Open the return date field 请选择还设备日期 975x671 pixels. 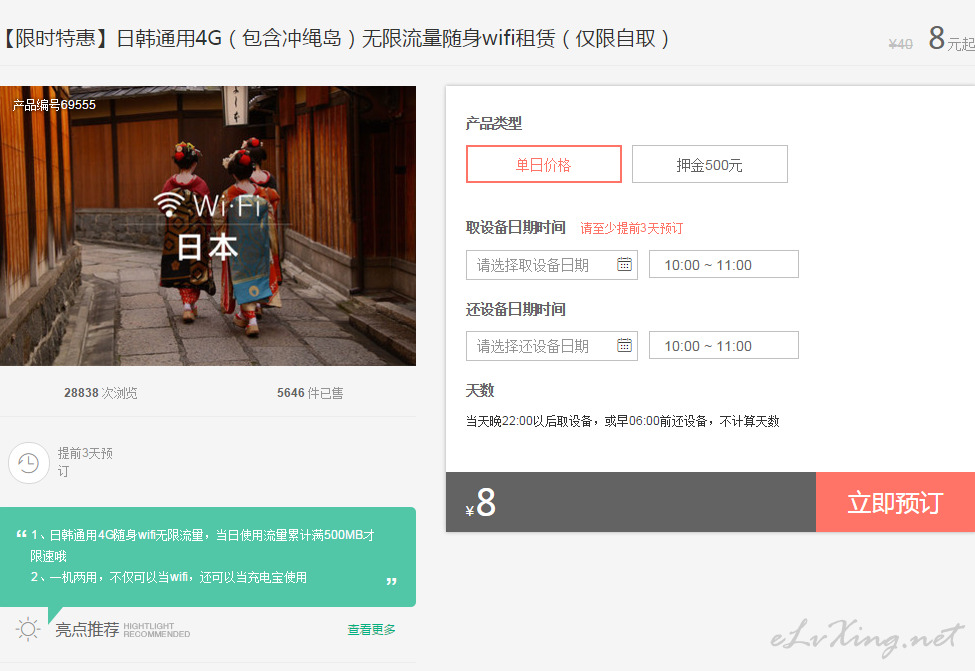(x=552, y=346)
